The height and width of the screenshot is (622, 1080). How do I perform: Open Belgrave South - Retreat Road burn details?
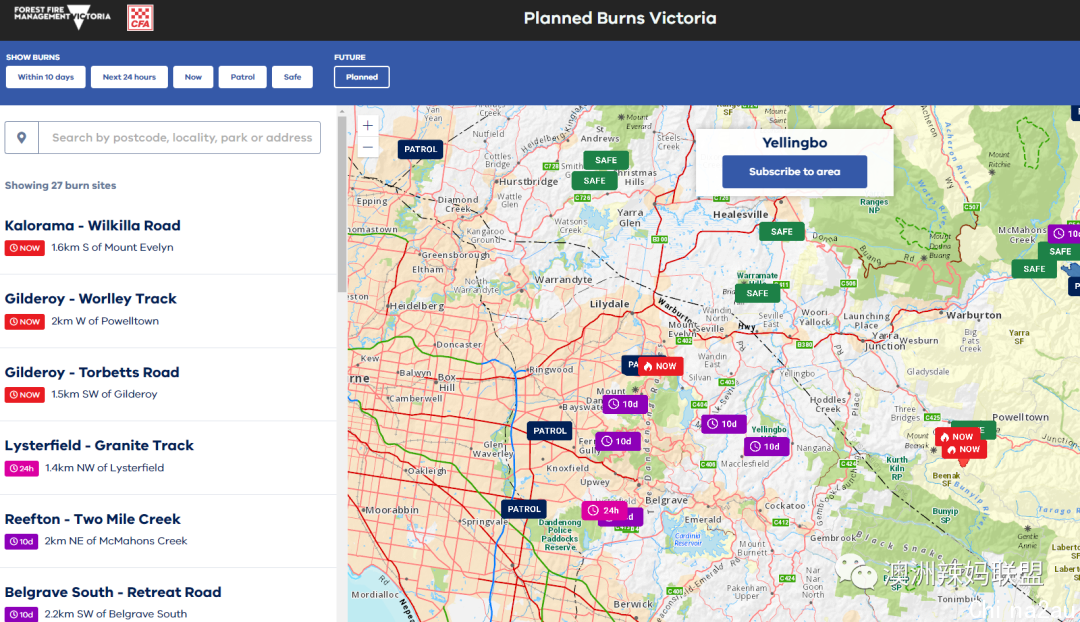[x=113, y=592]
